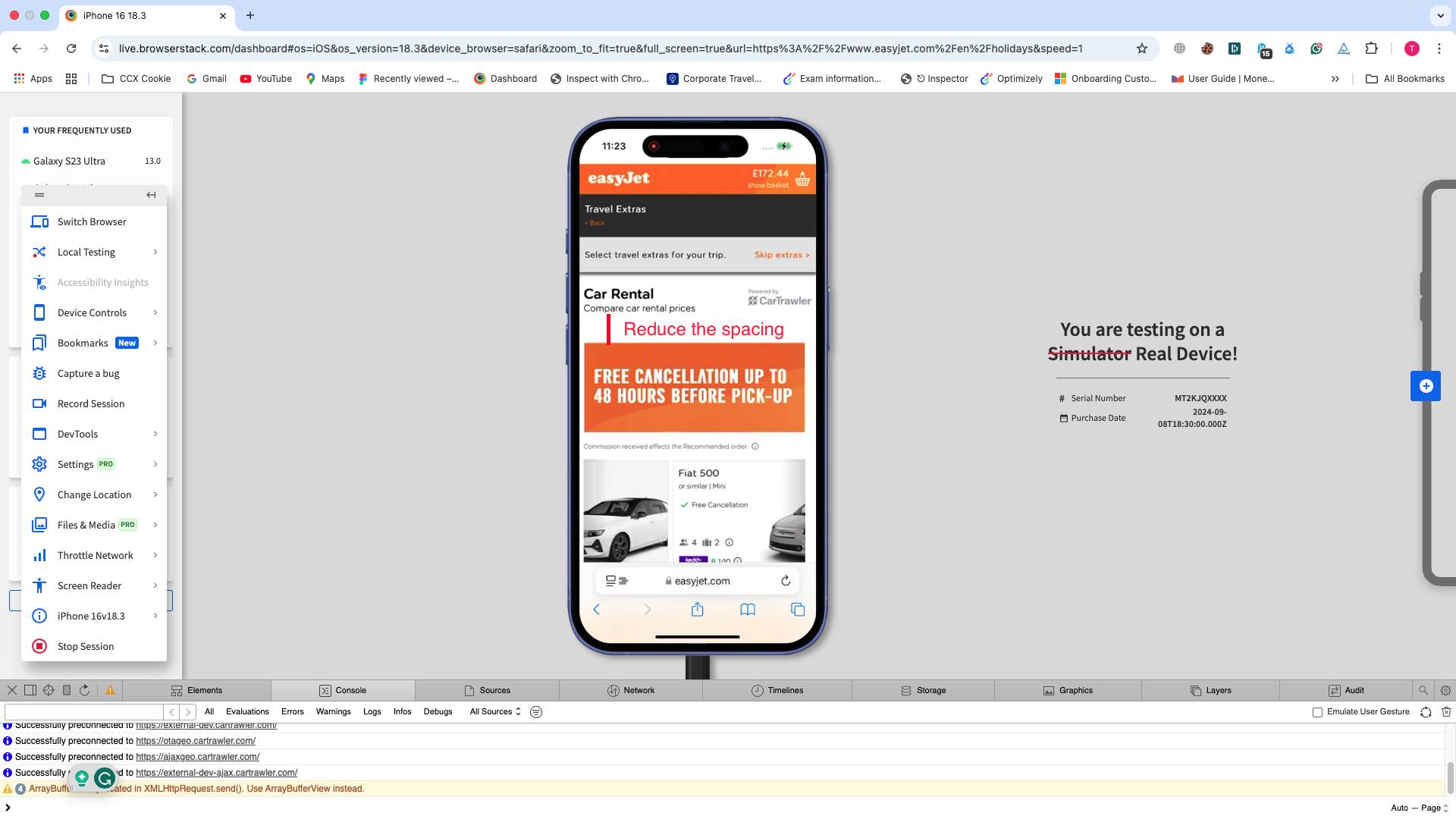
Task: Open the otageo.cartrawler.com console link
Action: point(196,741)
